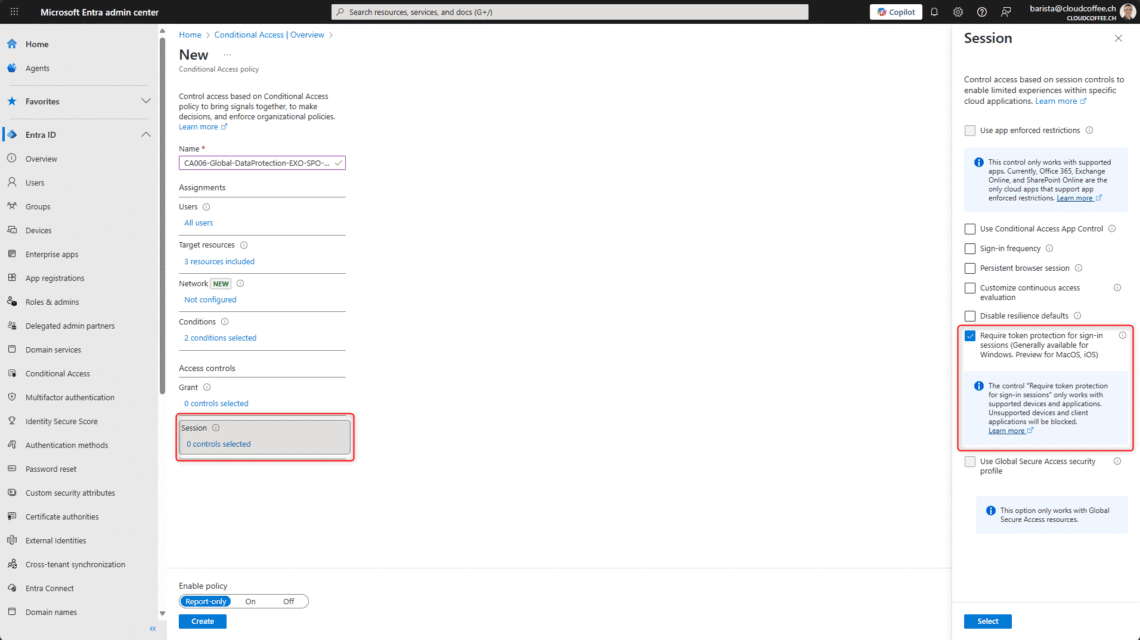
Task: Enable the Sign-in frequency checkbox
Action: [x=970, y=248]
